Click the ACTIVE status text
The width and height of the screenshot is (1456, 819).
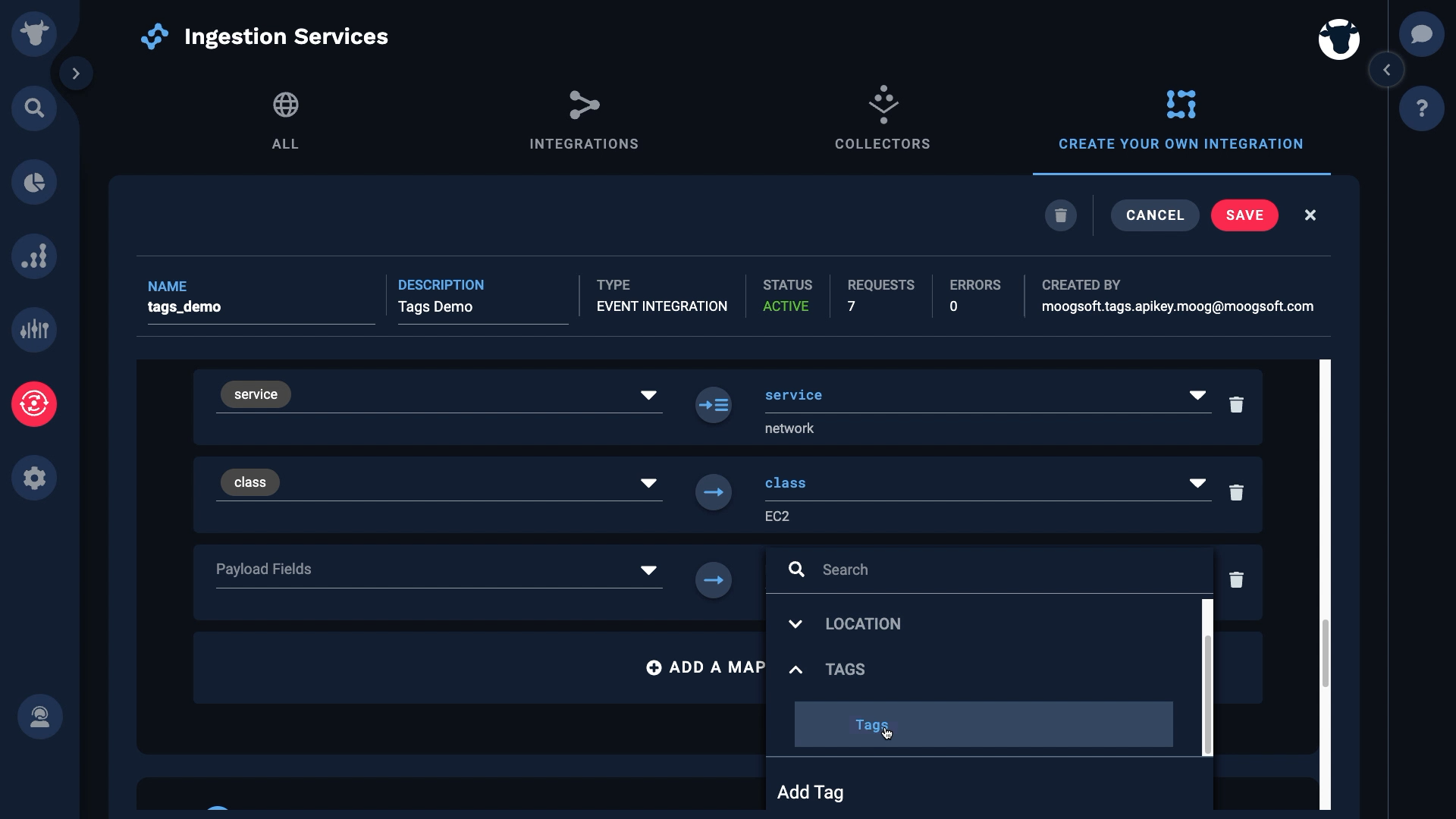tap(786, 306)
